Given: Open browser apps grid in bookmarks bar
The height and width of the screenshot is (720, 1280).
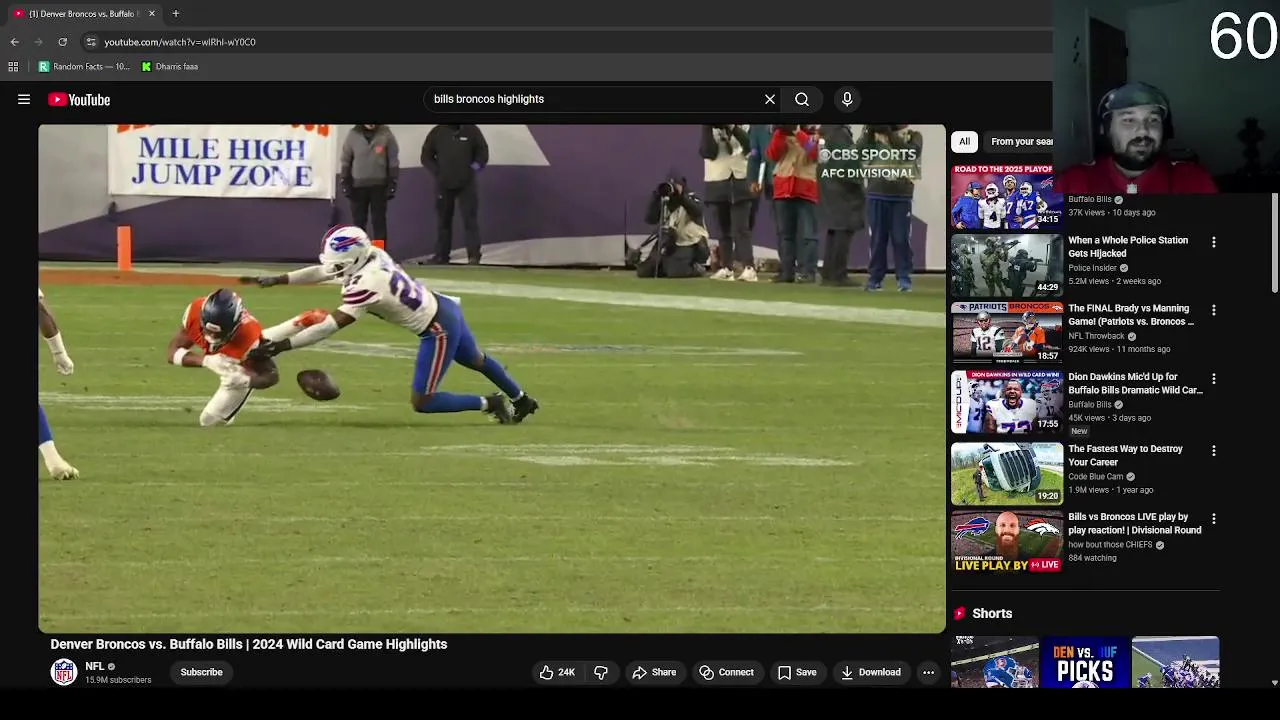Looking at the screenshot, I should click(x=13, y=66).
